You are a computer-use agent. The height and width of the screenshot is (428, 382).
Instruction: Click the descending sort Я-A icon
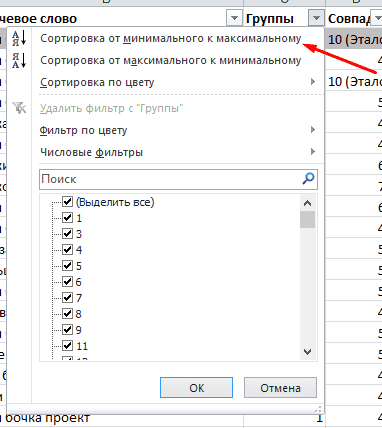point(19,60)
